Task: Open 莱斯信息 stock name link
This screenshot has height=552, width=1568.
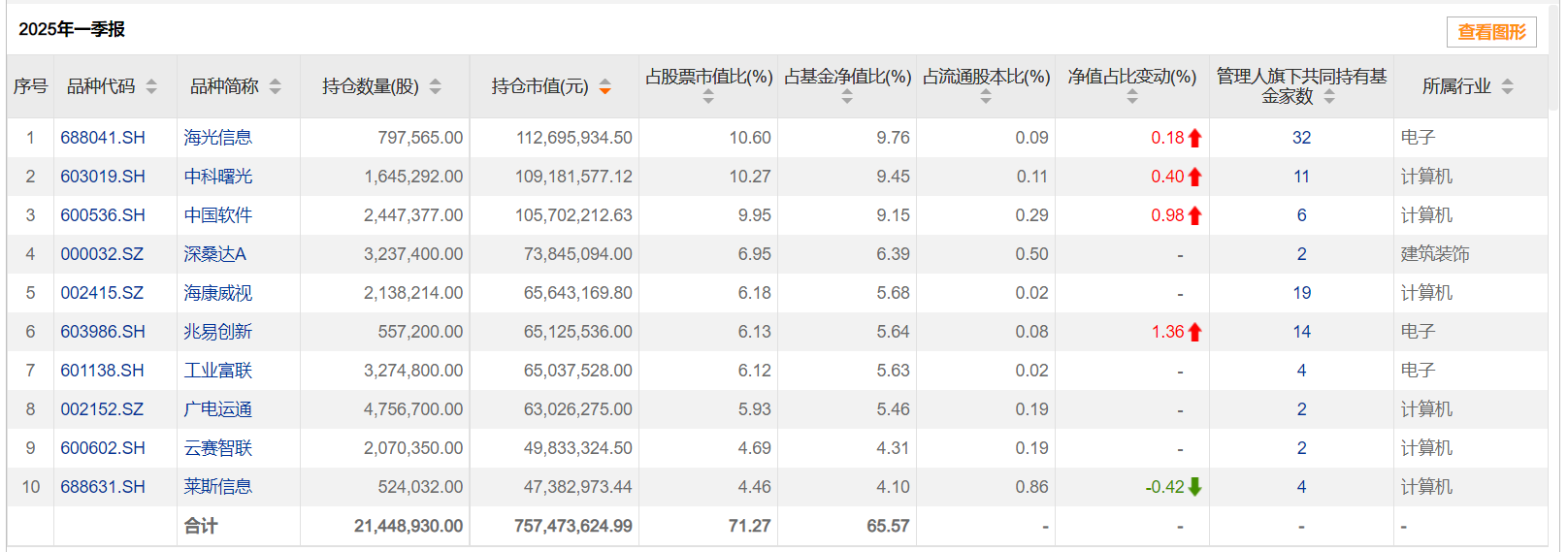Action: (218, 487)
